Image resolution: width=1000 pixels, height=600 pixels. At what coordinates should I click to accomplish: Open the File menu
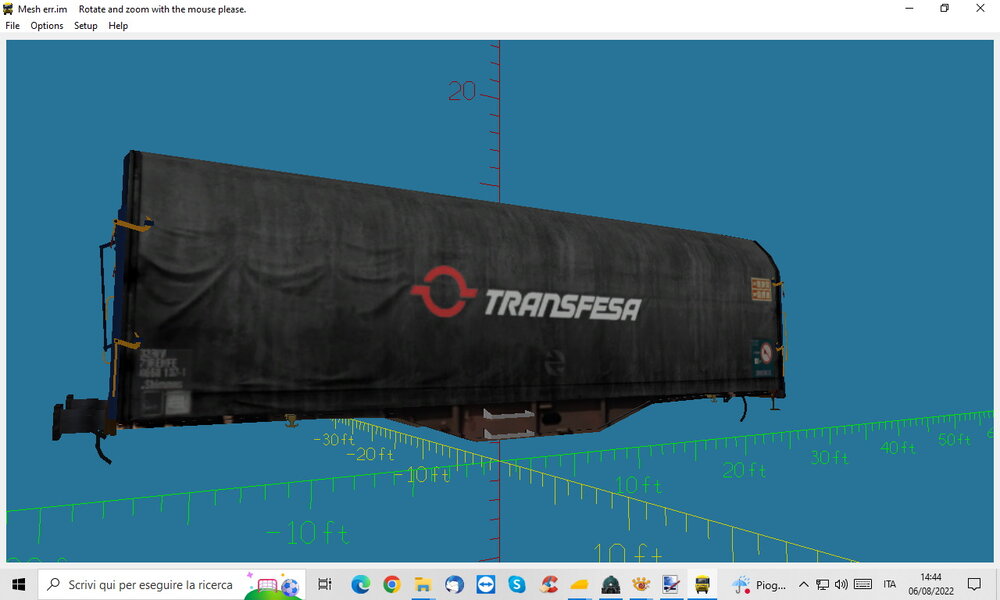[x=12, y=26]
